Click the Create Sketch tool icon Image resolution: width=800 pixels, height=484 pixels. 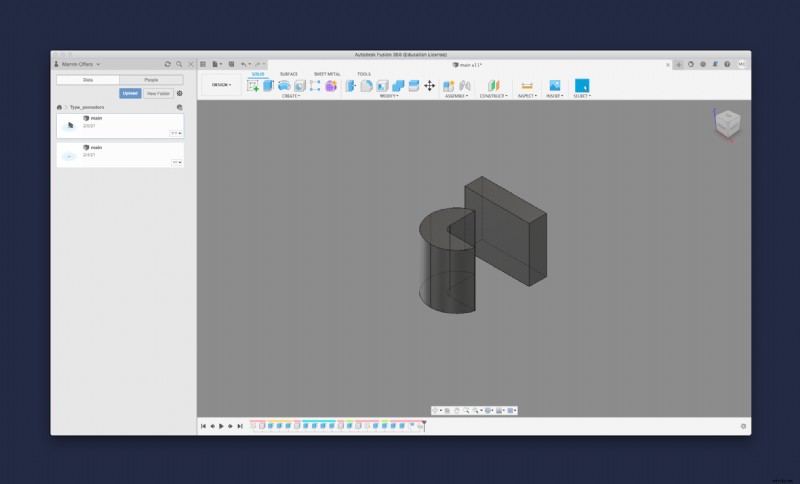click(253, 86)
